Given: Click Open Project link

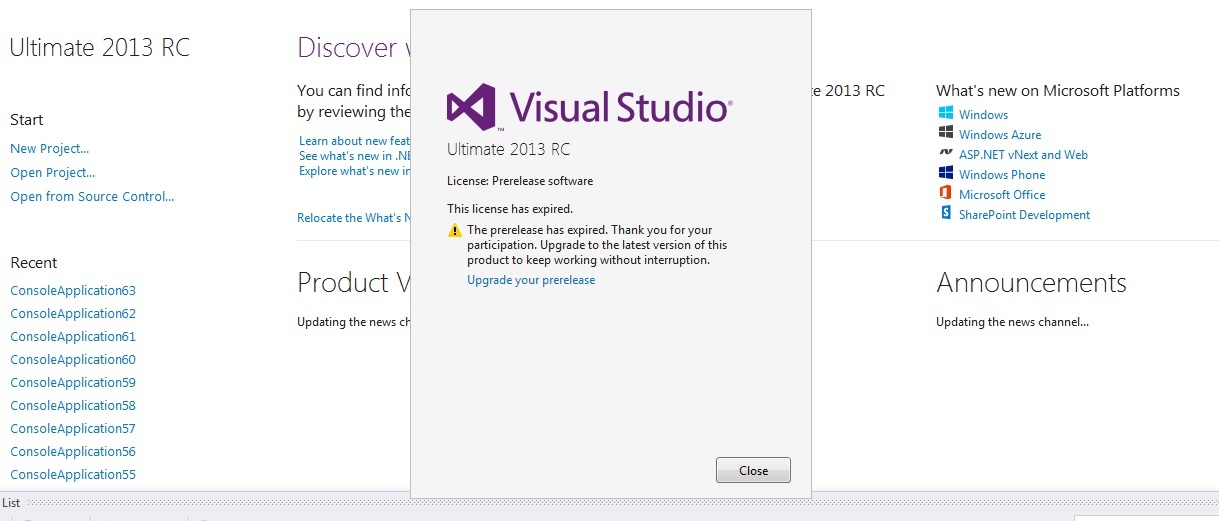Looking at the screenshot, I should 53,173.
